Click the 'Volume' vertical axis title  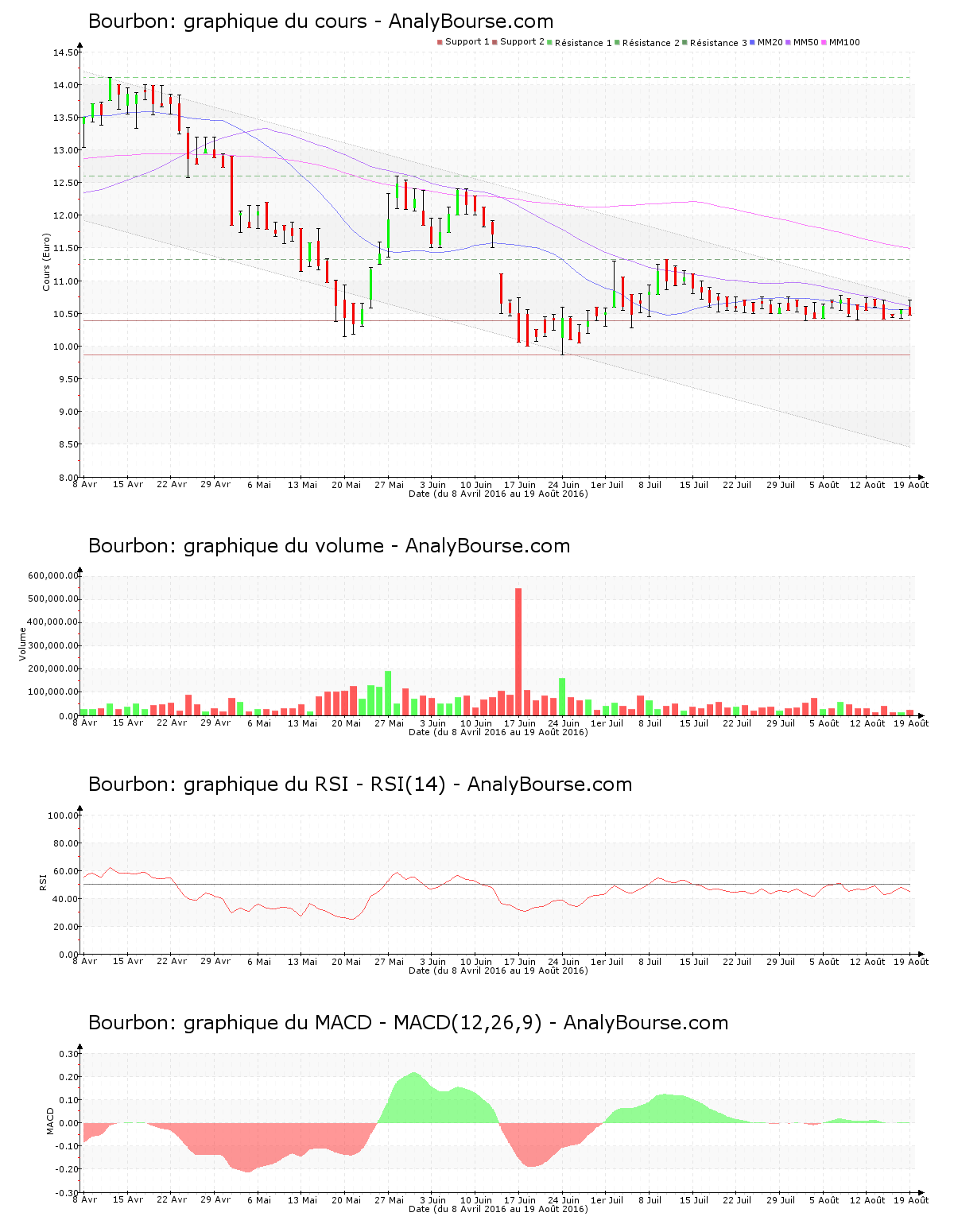[x=22, y=644]
